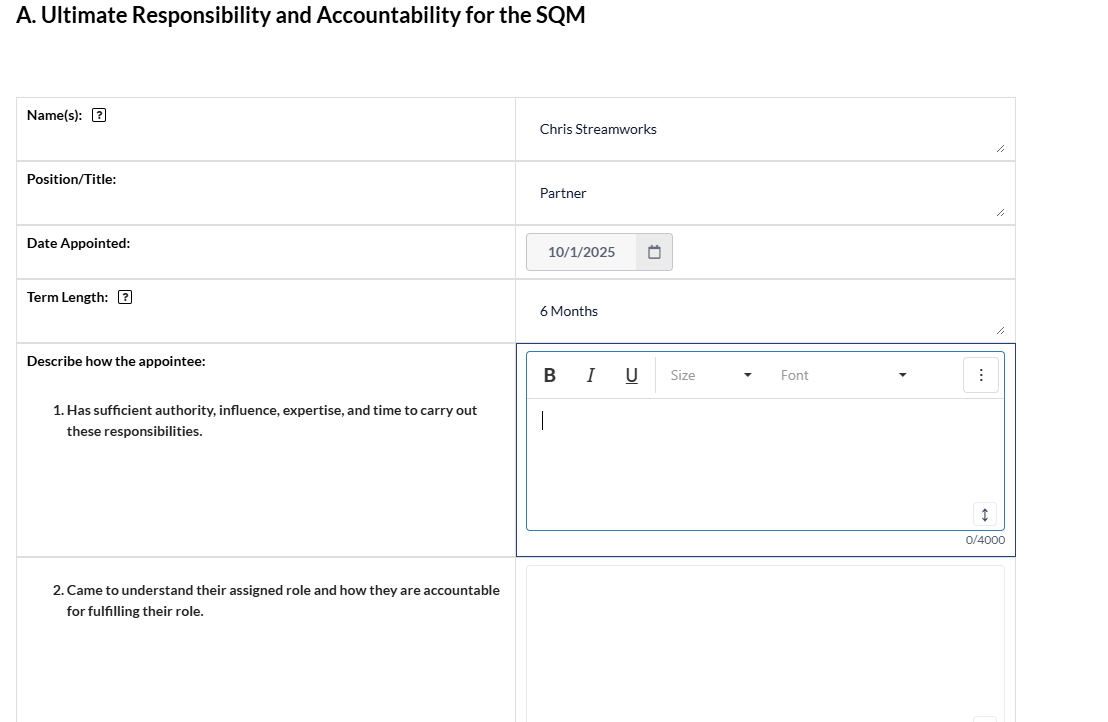This screenshot has height=722, width=1108.
Task: Click the help icon next to Name(s)
Action: click(99, 115)
